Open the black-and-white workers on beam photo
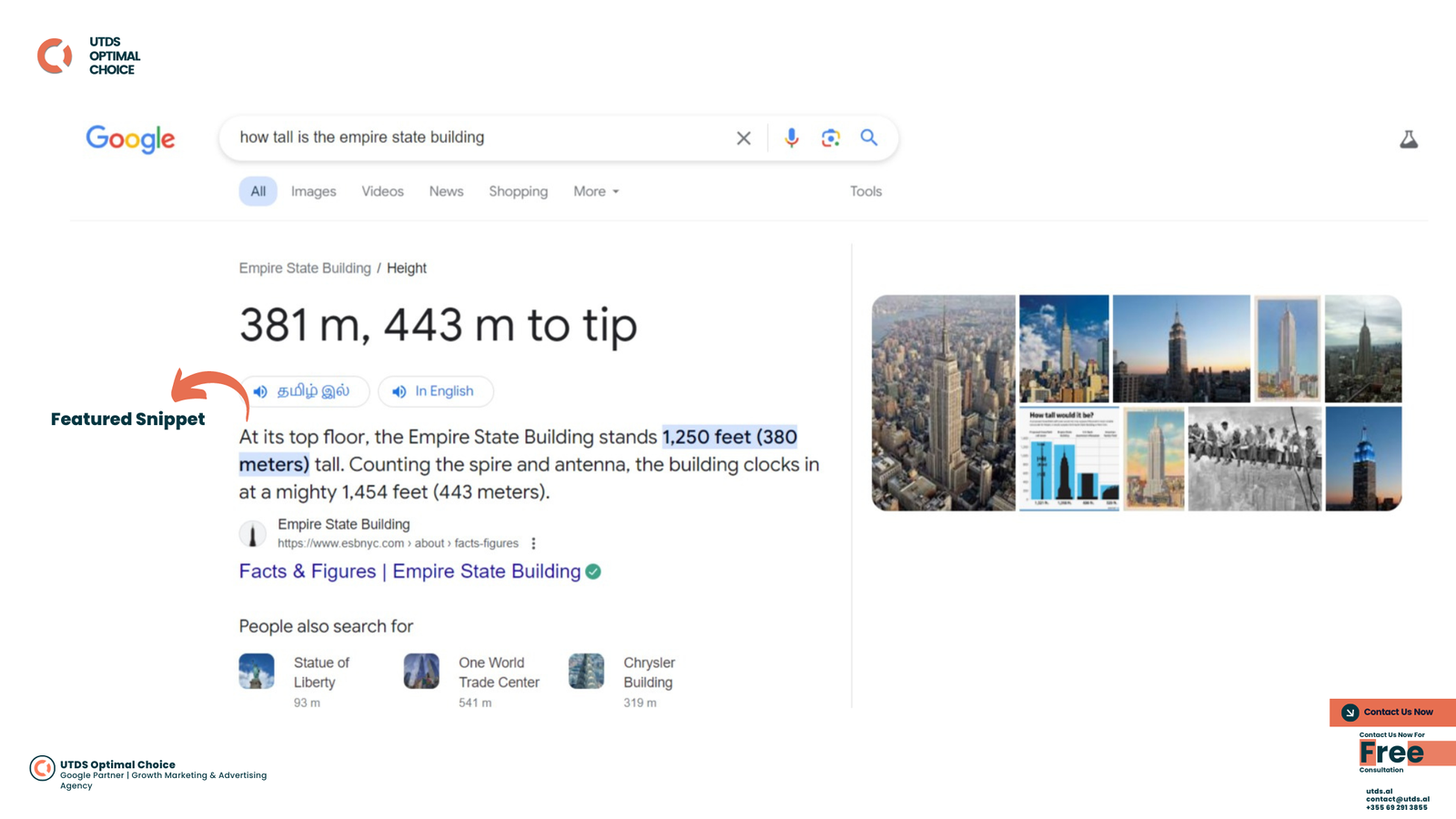The width and height of the screenshot is (1456, 819). point(1254,459)
